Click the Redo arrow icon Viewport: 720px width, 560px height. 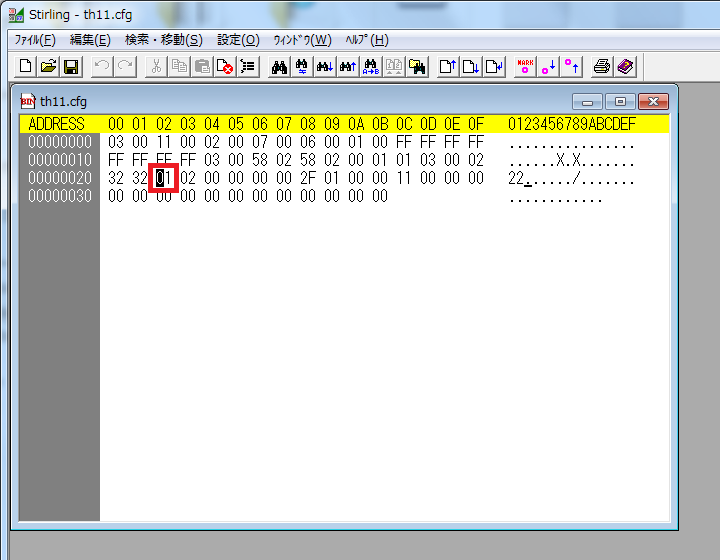(125, 67)
